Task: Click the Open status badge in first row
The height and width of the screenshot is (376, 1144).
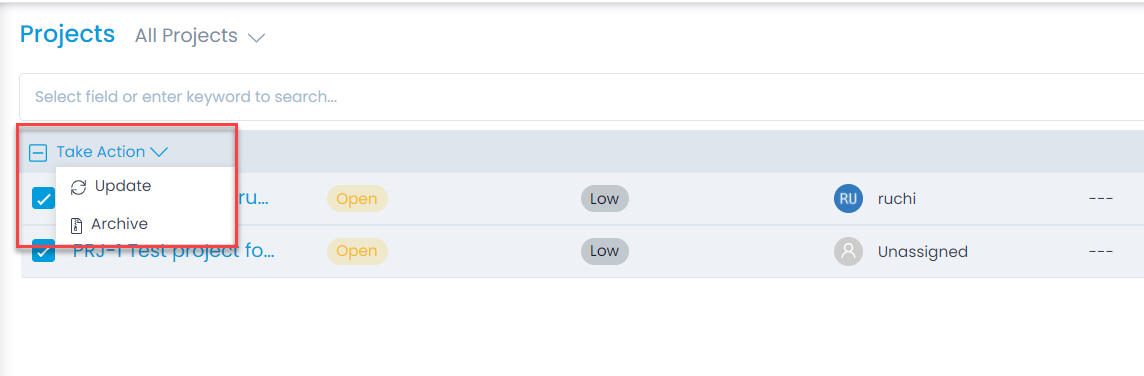Action: tap(357, 198)
